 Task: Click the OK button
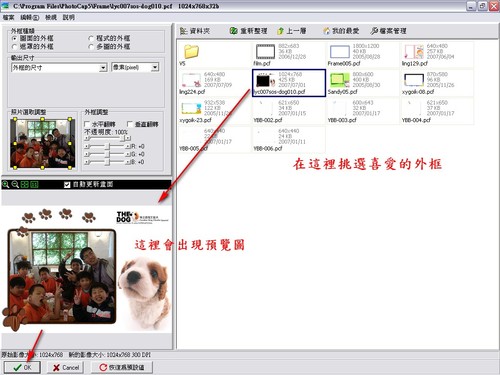tap(22, 367)
